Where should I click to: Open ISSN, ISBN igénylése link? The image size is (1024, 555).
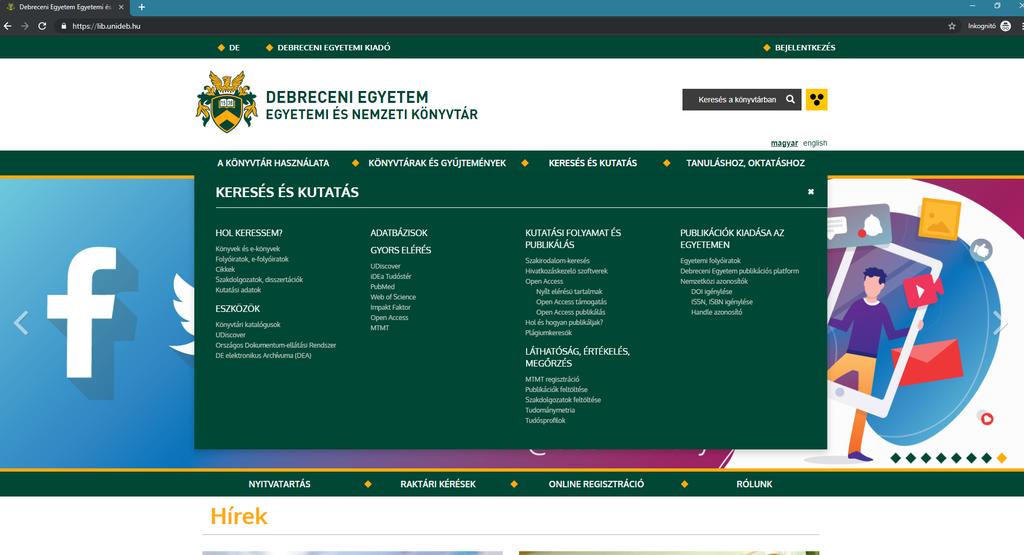click(x=722, y=302)
